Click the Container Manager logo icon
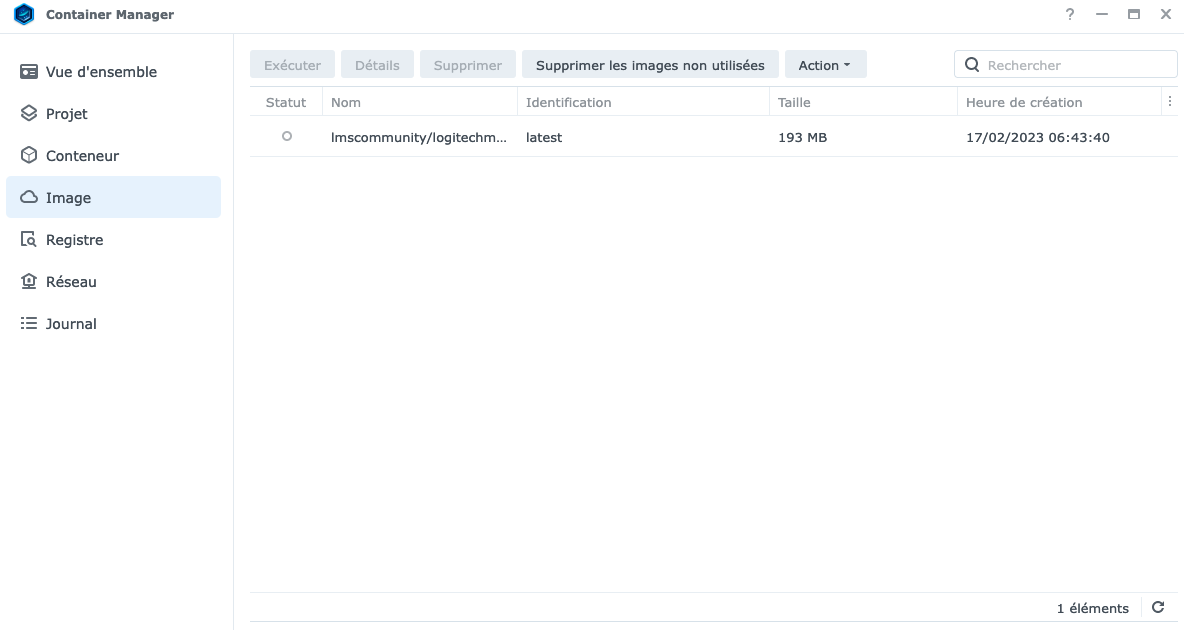Viewport: 1184px width, 630px height. click(x=24, y=15)
